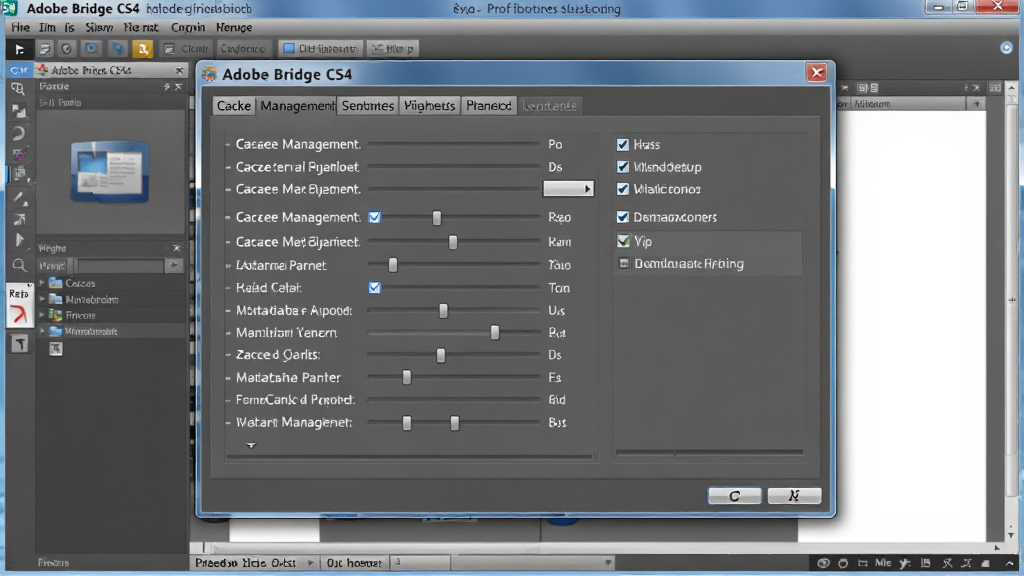Select the rotate curved-arrow tool in the left toolbar
The width and height of the screenshot is (1024, 576).
[x=18, y=133]
